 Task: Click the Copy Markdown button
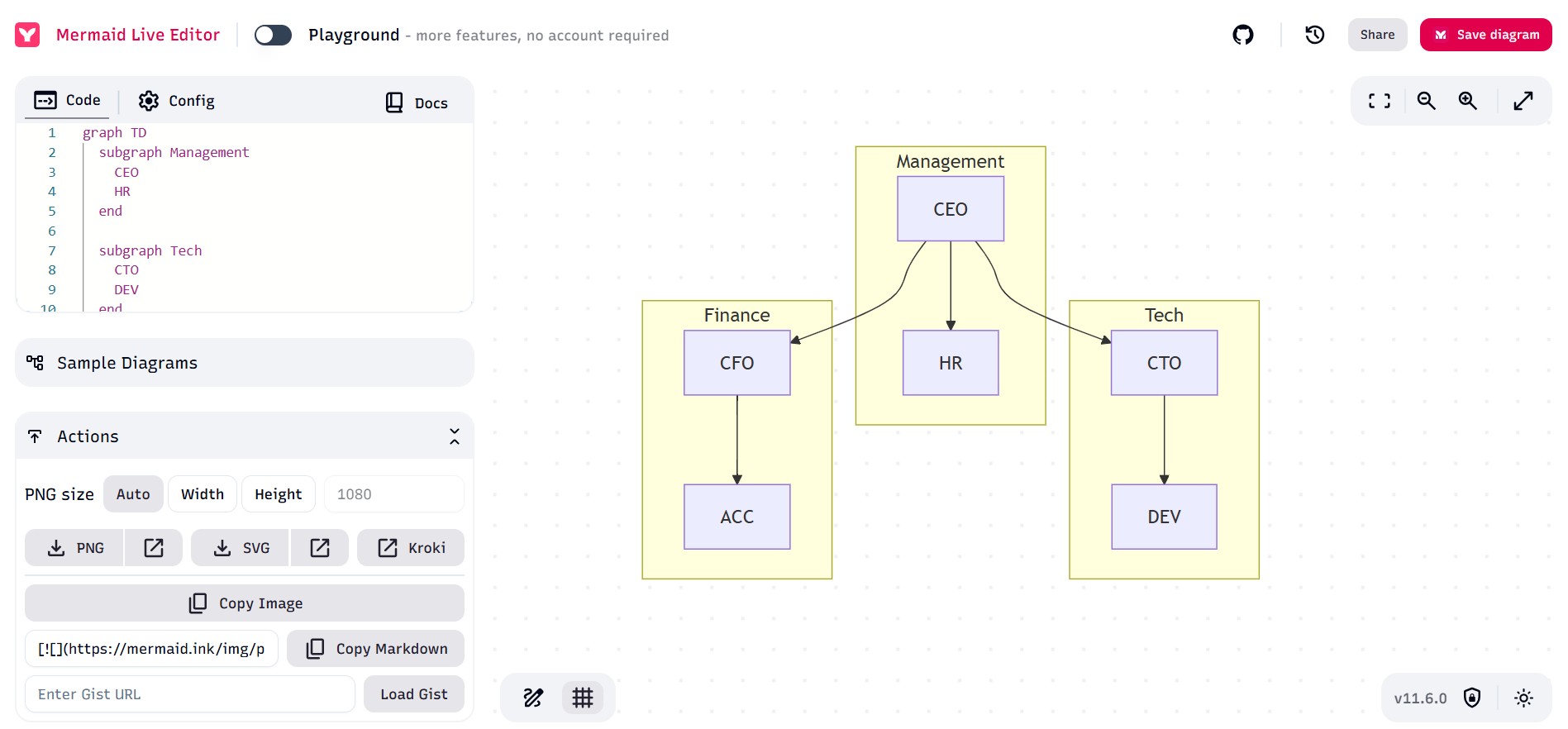pos(375,649)
